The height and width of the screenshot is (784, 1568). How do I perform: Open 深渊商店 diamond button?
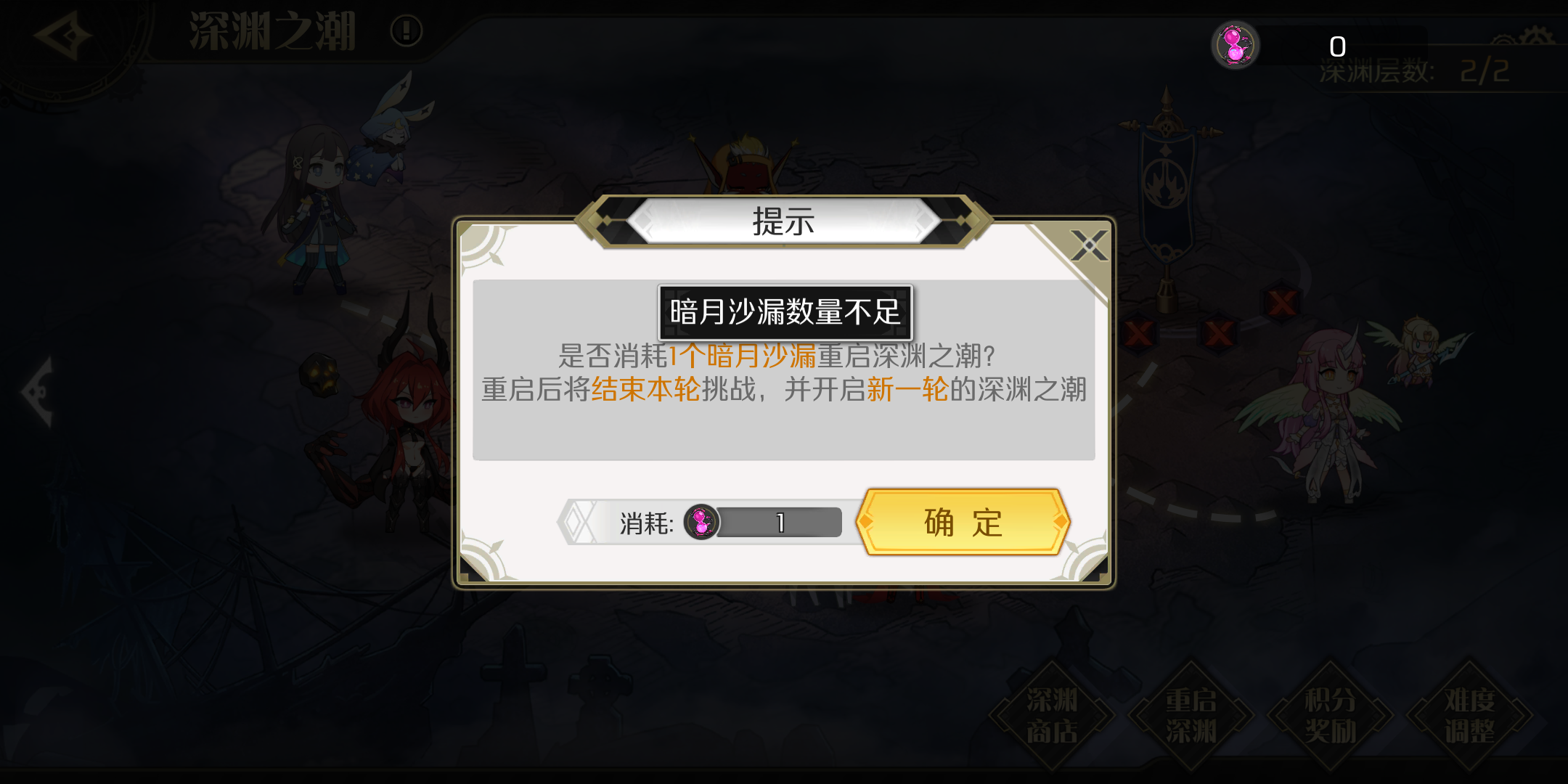(x=1052, y=716)
